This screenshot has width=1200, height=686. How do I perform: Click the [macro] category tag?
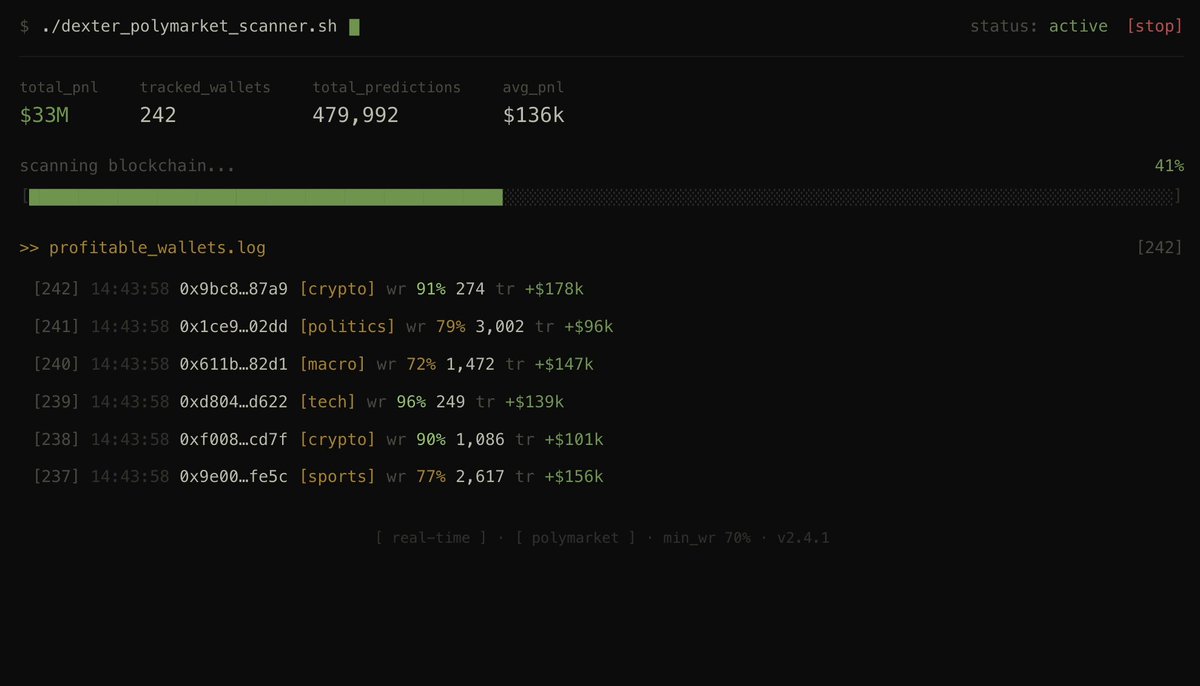(x=332, y=365)
